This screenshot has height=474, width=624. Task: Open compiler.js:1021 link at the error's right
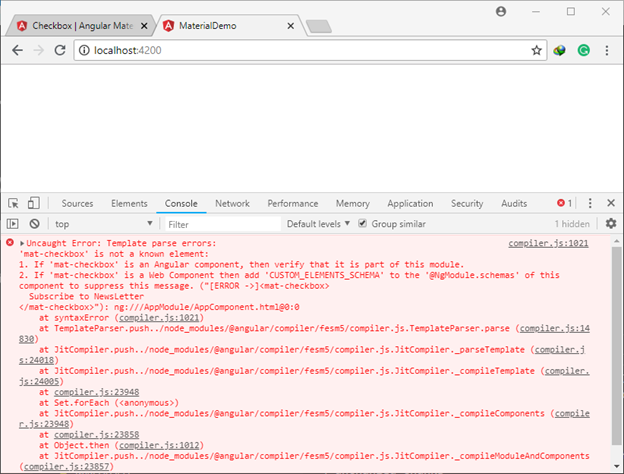tap(548, 243)
